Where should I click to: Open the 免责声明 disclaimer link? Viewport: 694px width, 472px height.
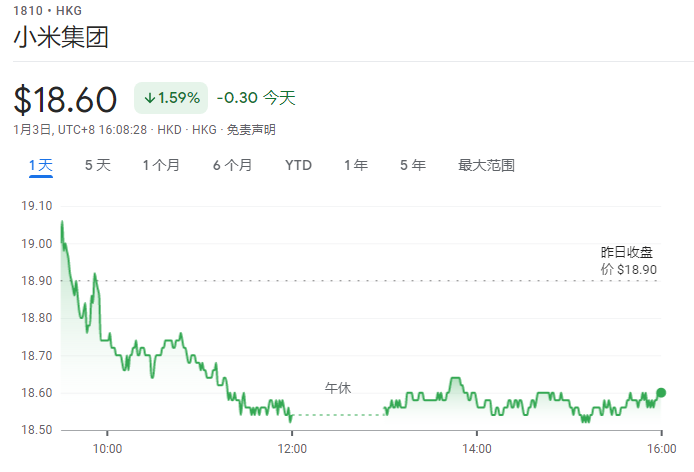(x=251, y=130)
